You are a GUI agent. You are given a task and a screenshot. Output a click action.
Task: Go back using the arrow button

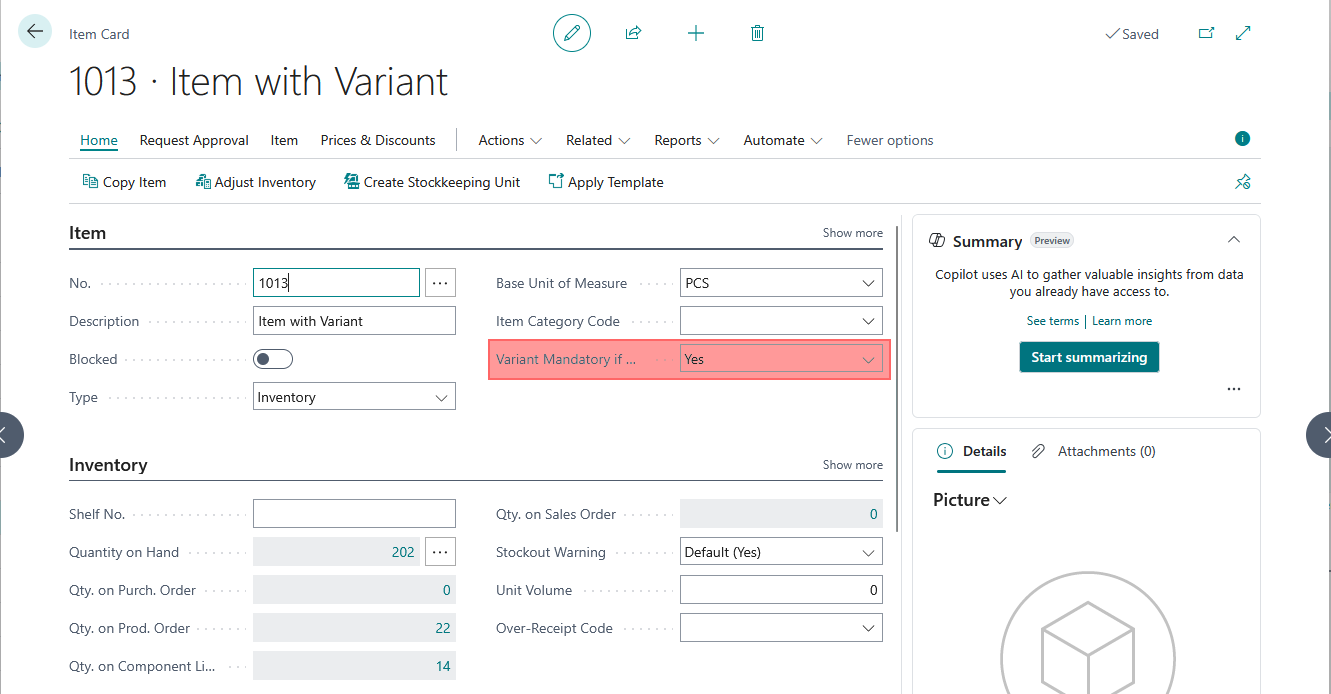(x=35, y=32)
